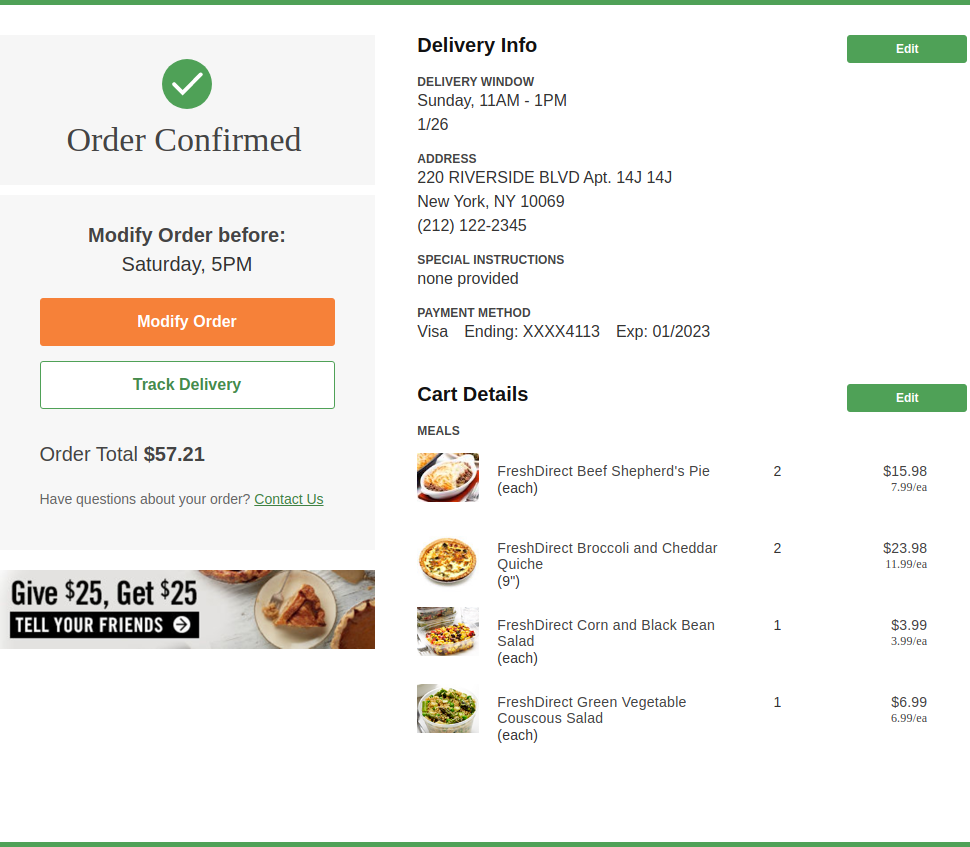The width and height of the screenshot is (970, 847).
Task: Click the FreshDirect Broccoli and Cheddar Quiche name
Action: (x=607, y=556)
